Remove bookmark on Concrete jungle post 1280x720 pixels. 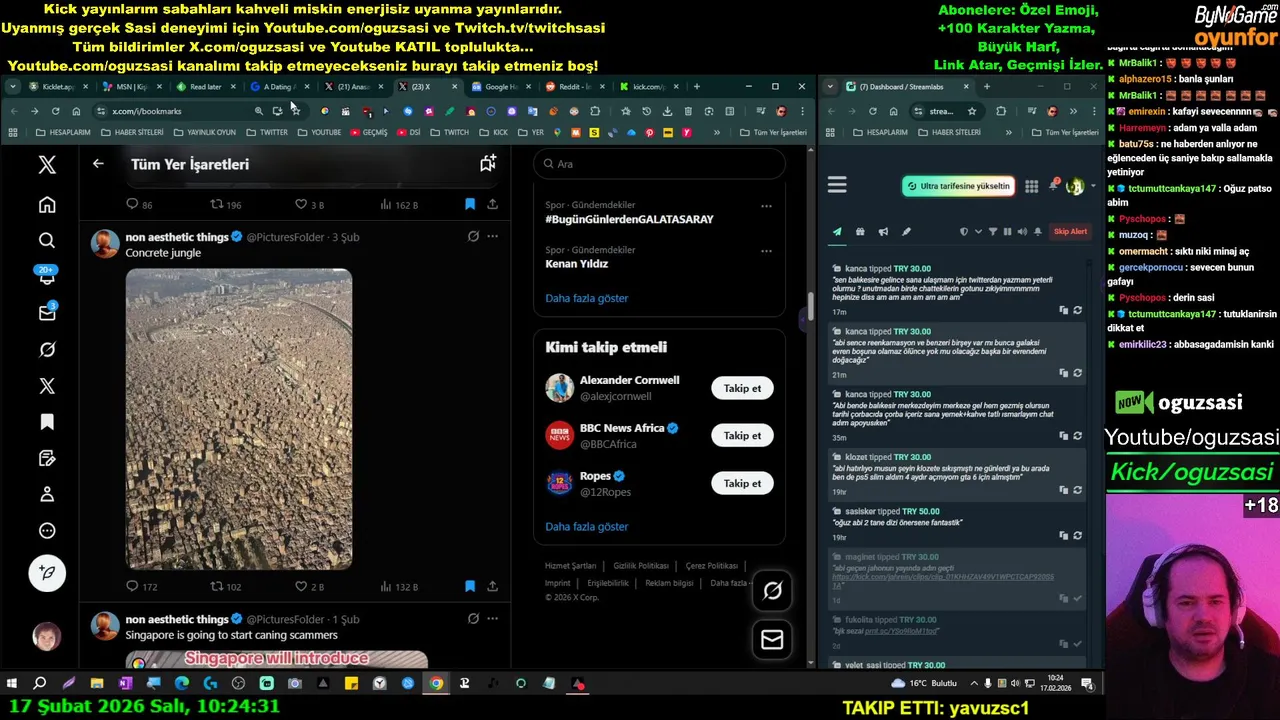click(470, 587)
